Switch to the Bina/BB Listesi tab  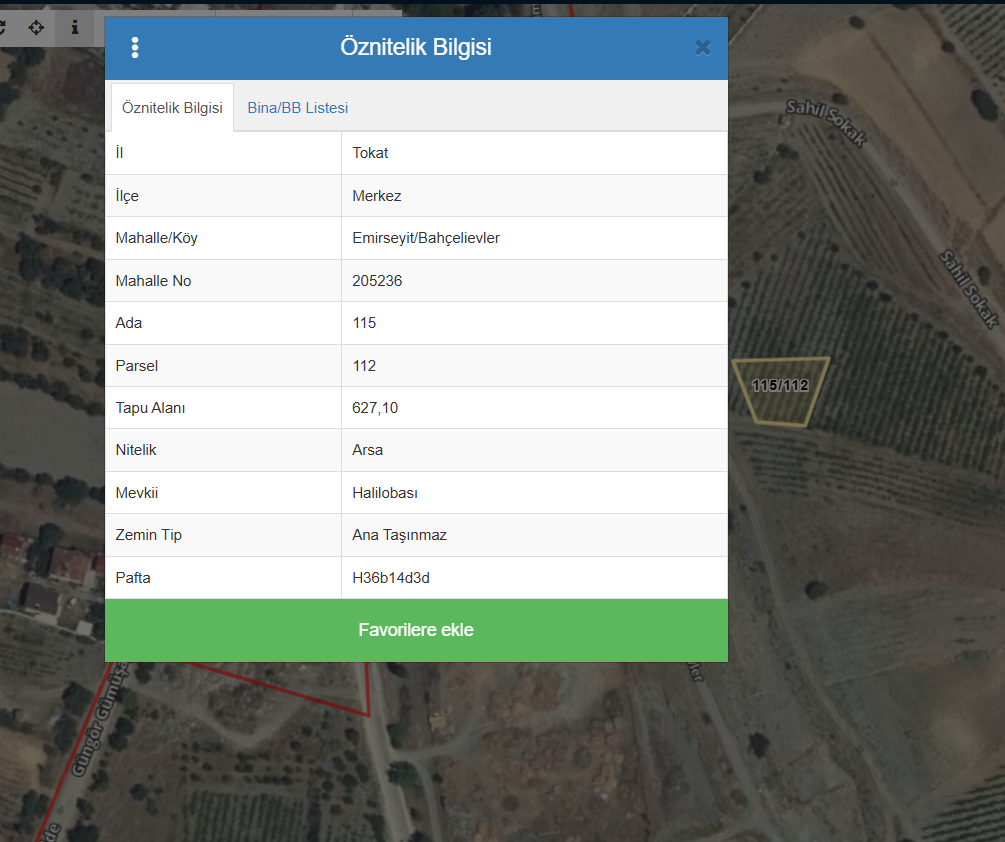pos(297,108)
